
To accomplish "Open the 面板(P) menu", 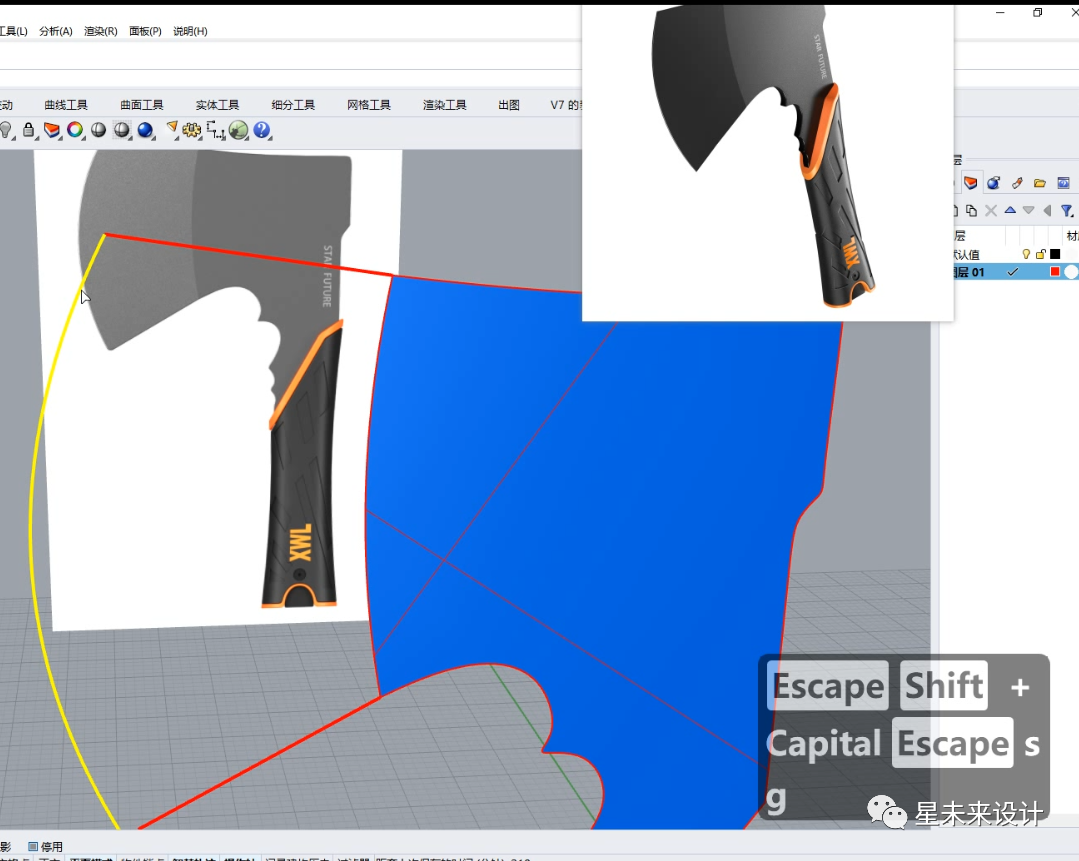I will [x=145, y=31].
